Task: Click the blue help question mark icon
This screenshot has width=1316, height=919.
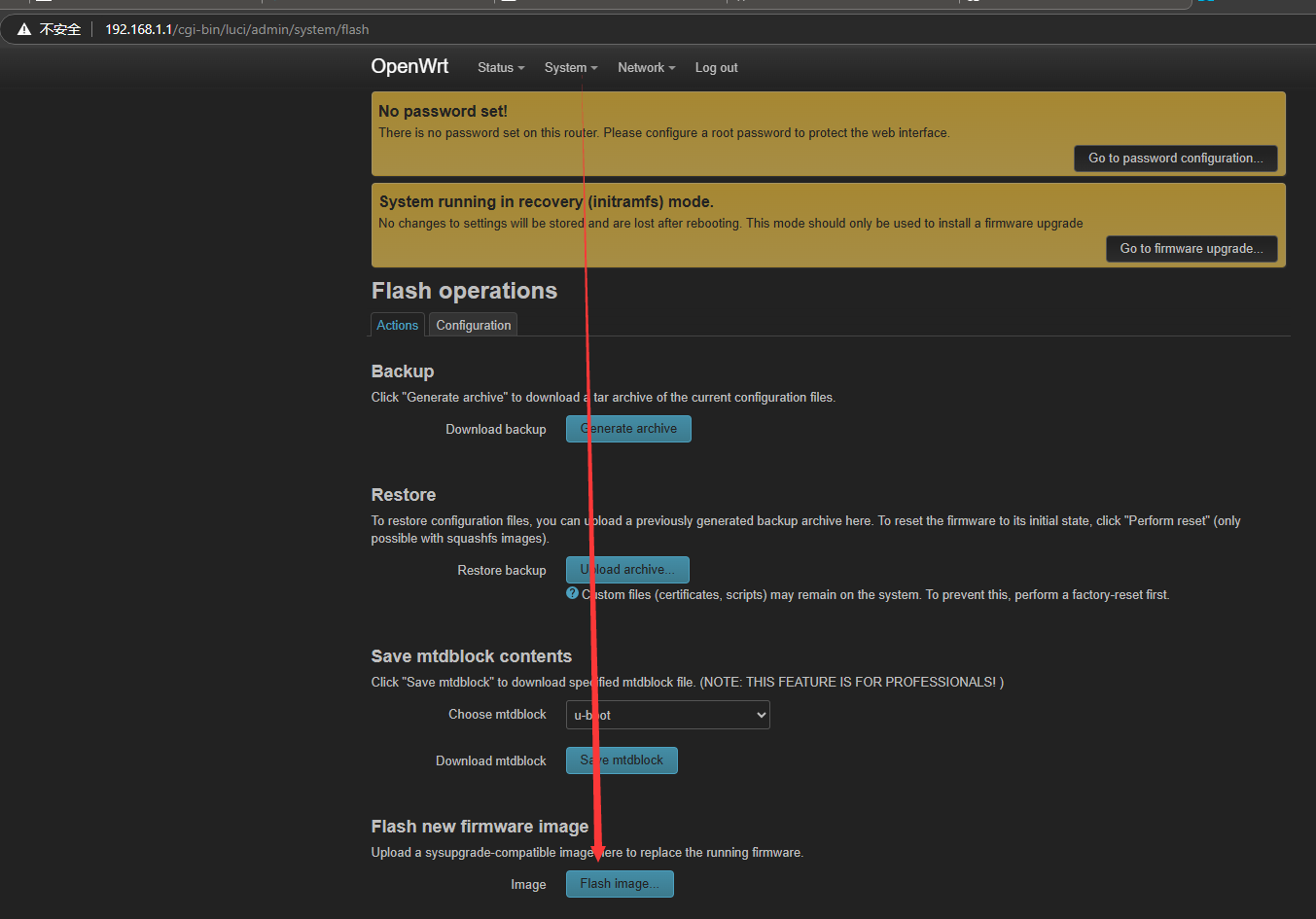Action: 572,593
